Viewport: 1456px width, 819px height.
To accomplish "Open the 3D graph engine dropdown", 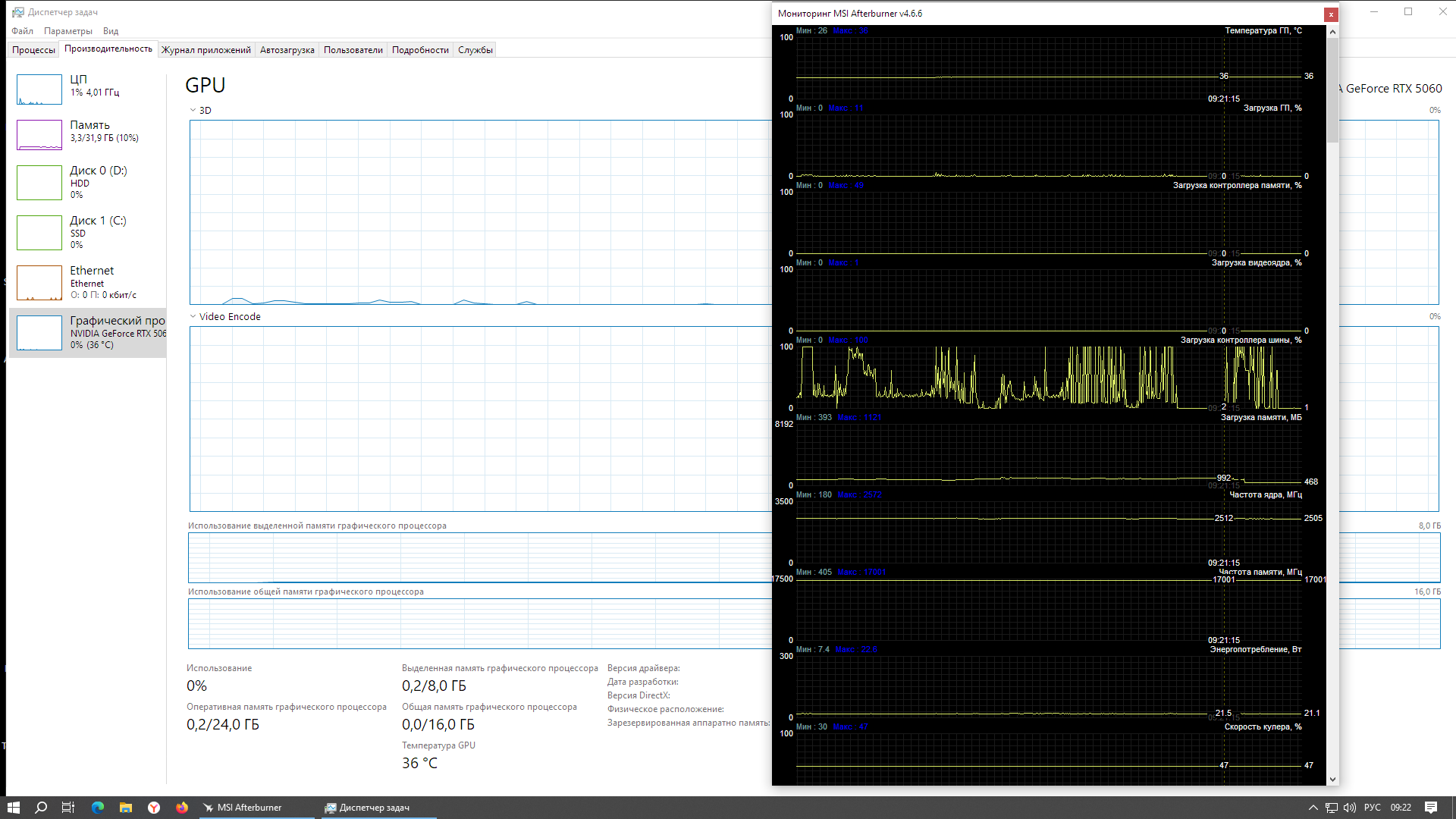I will point(200,111).
